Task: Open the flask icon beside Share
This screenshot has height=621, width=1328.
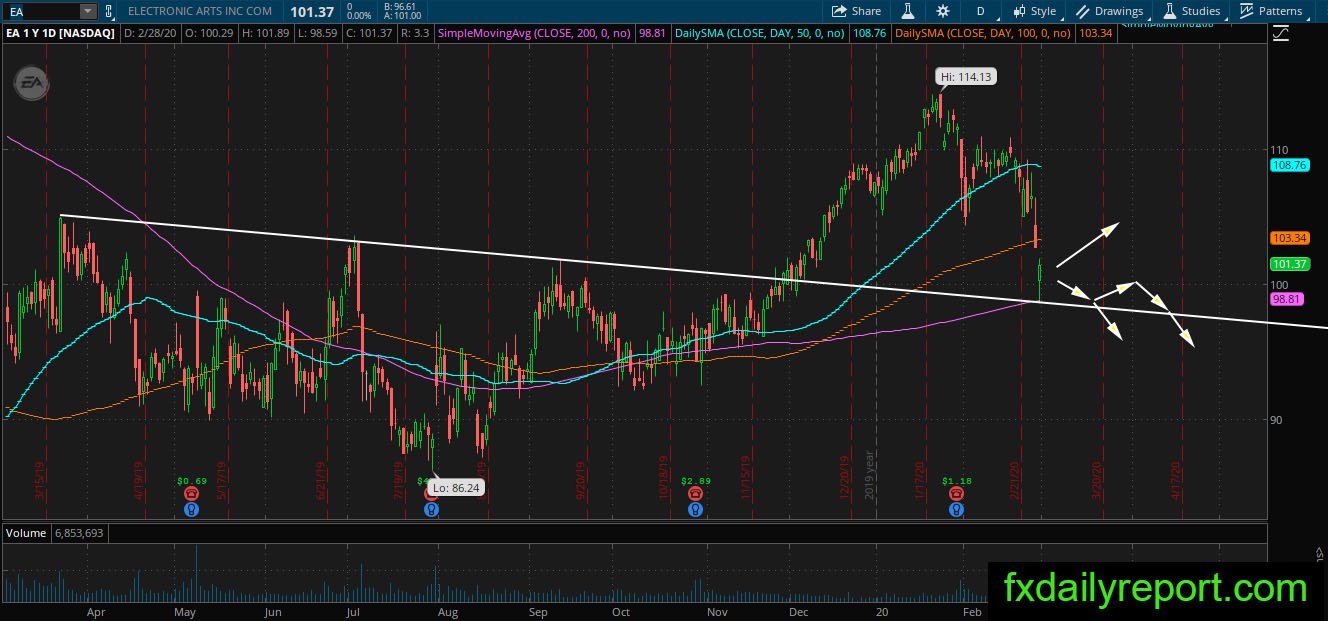Action: (908, 11)
